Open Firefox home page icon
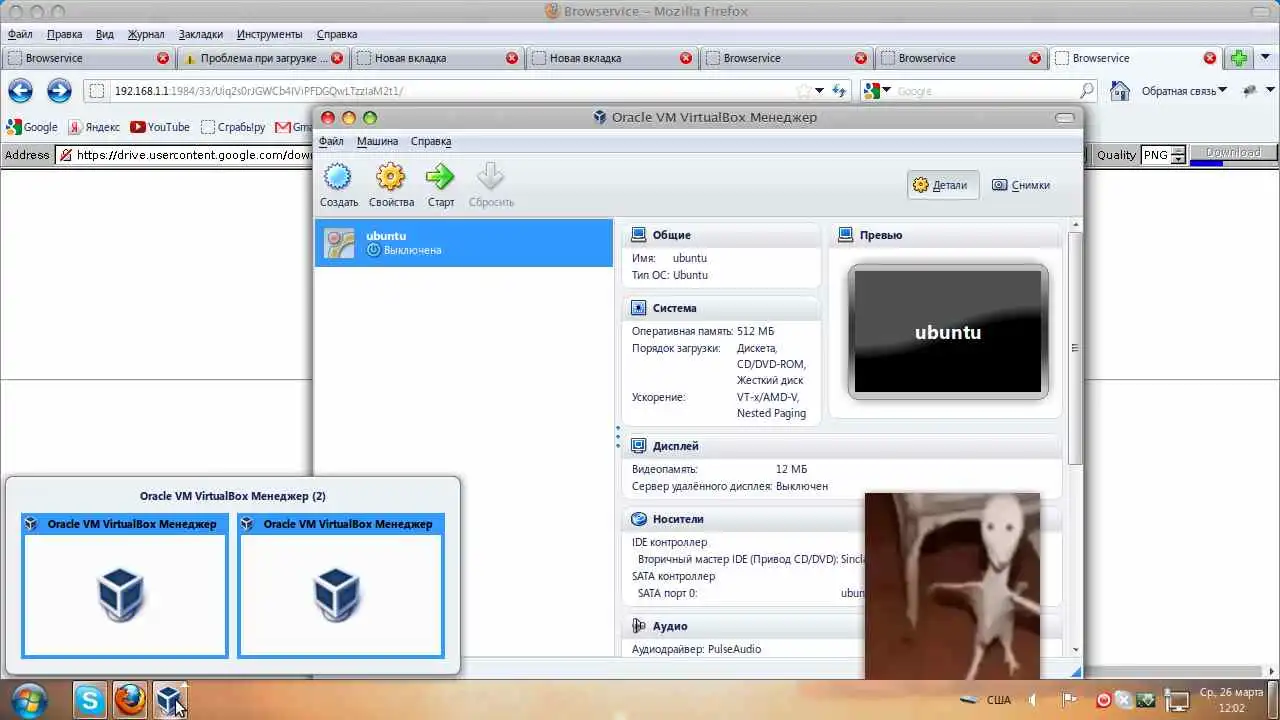 click(1120, 91)
